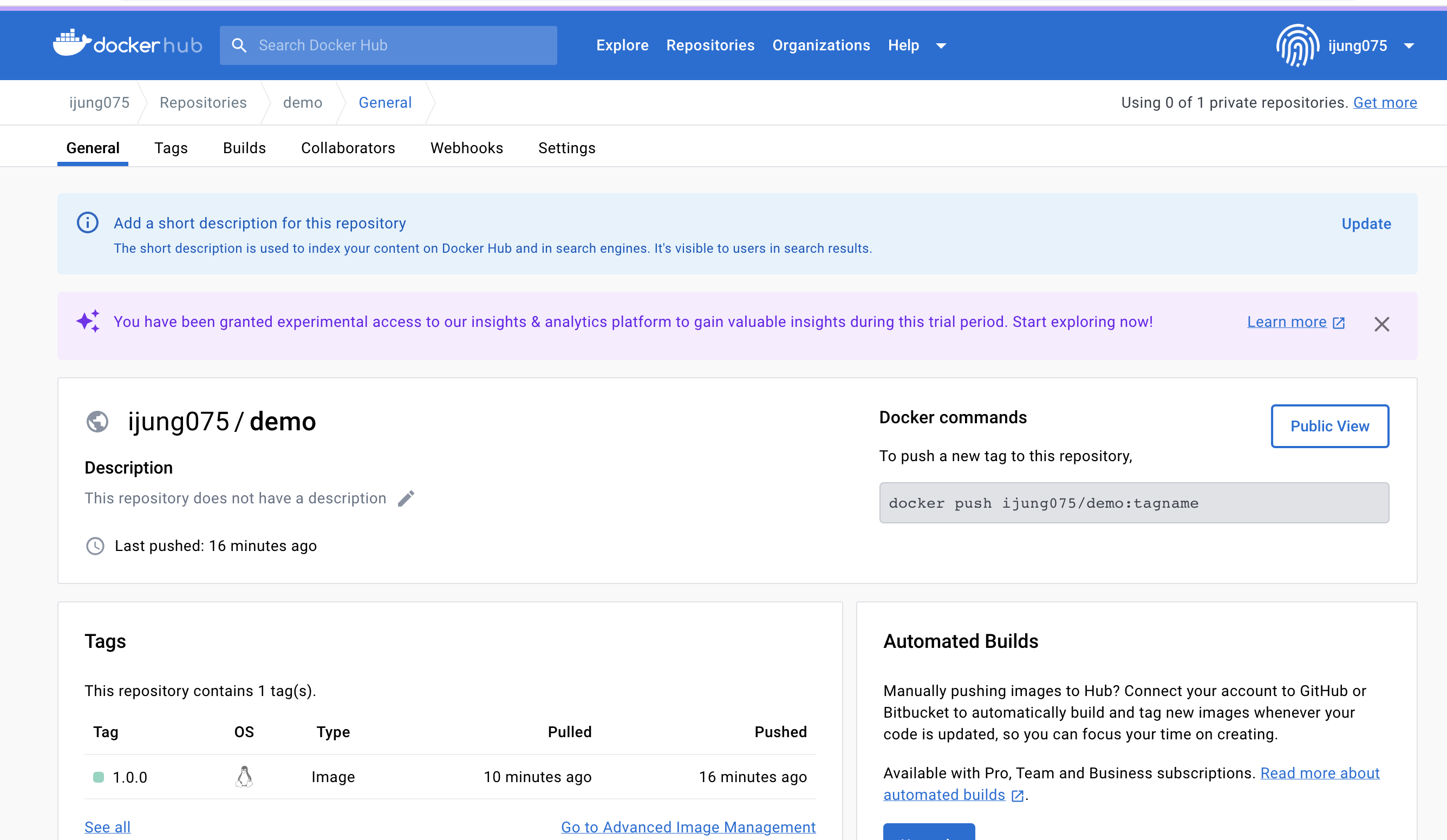
Task: Click the search magnifier icon
Action: click(x=239, y=45)
